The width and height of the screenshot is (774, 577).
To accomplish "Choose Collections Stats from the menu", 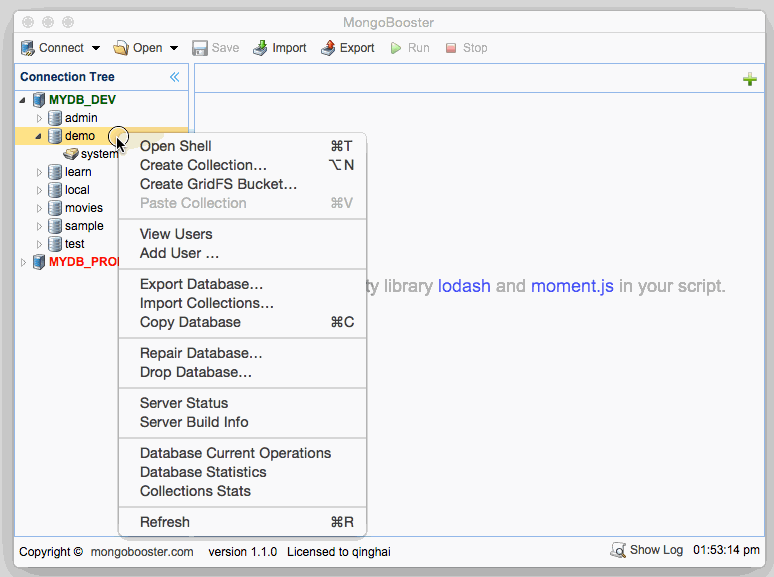I will [x=242, y=491].
